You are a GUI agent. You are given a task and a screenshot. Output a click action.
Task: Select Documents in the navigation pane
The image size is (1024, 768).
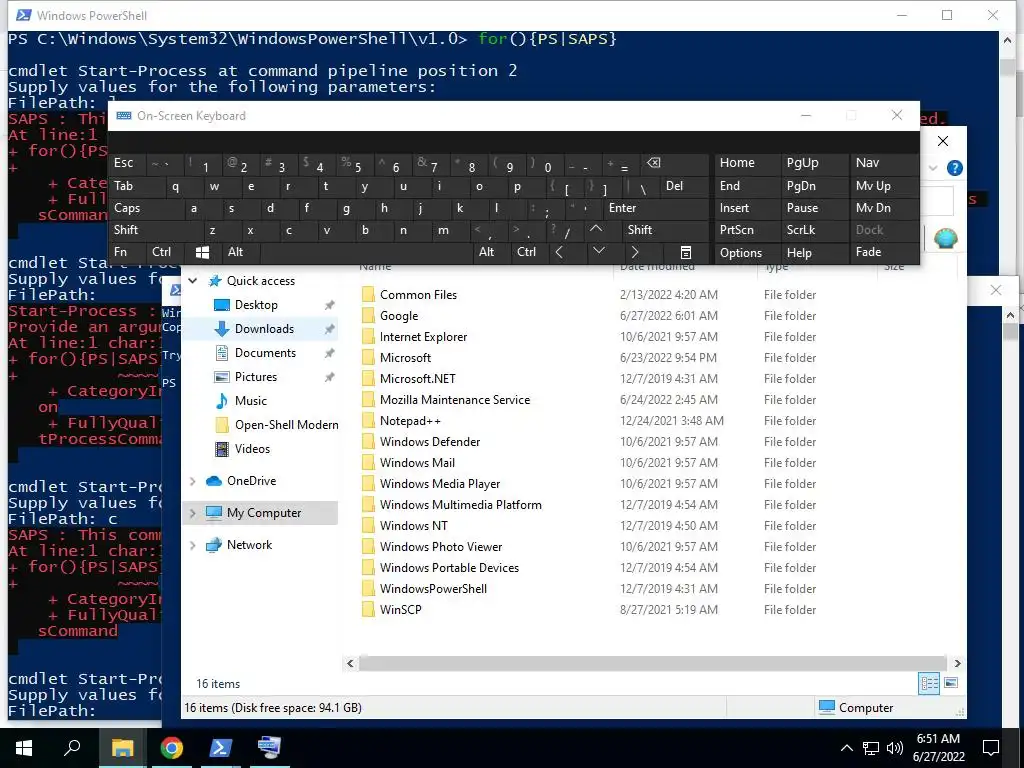(265, 353)
